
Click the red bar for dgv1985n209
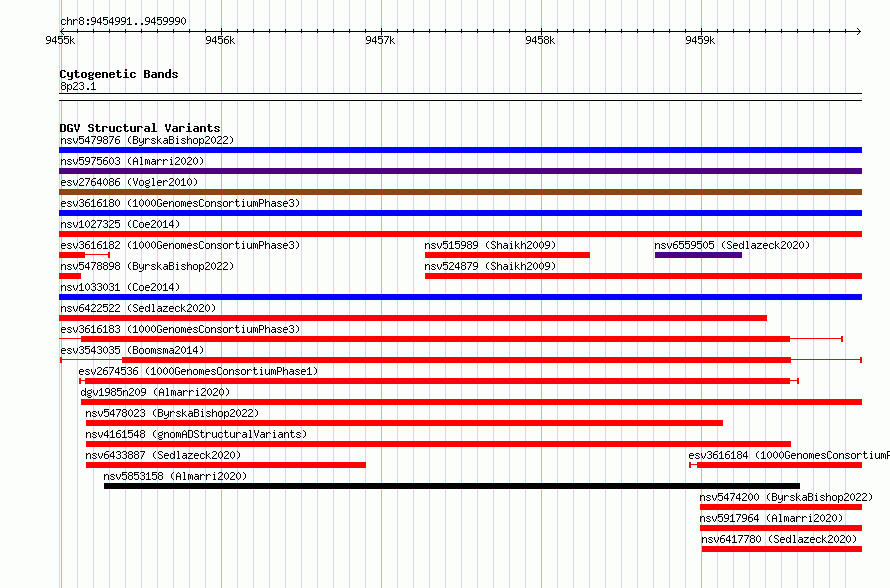(x=472, y=402)
